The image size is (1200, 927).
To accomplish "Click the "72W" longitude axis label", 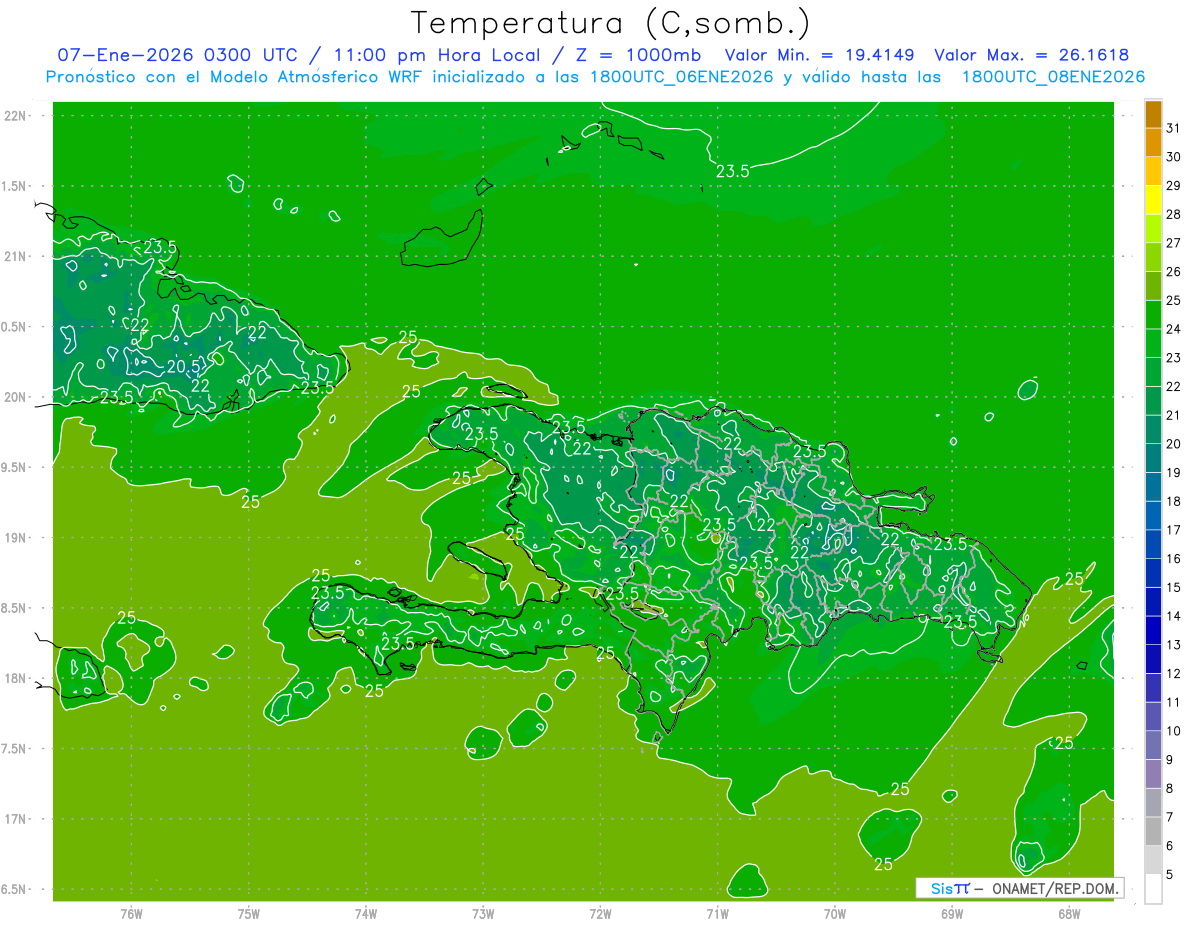I will click(600, 913).
